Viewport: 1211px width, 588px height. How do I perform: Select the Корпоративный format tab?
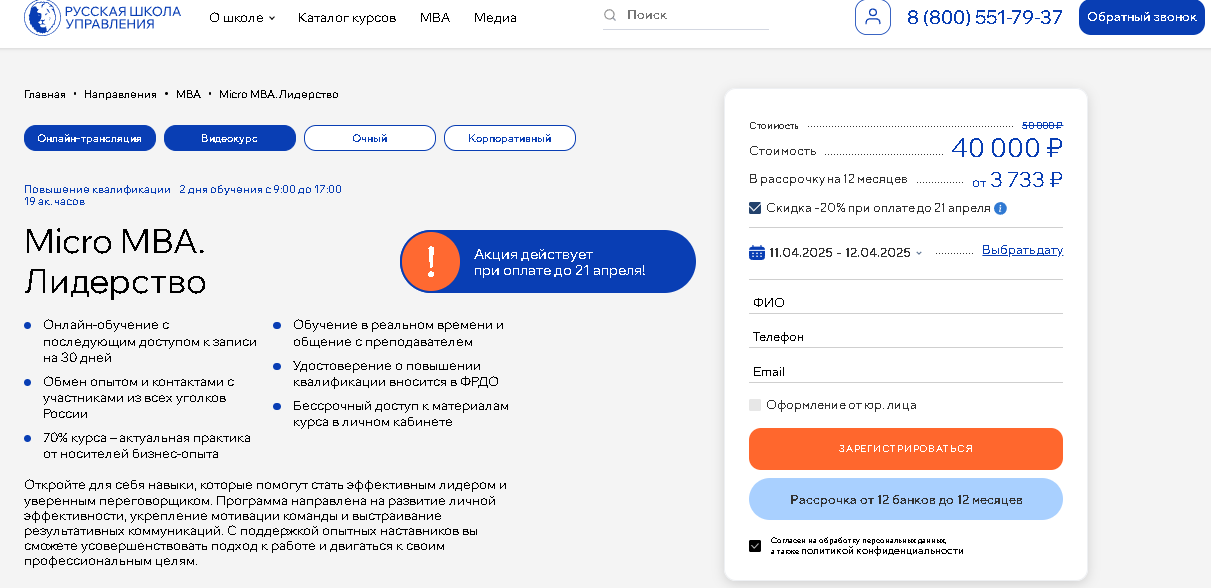point(510,138)
